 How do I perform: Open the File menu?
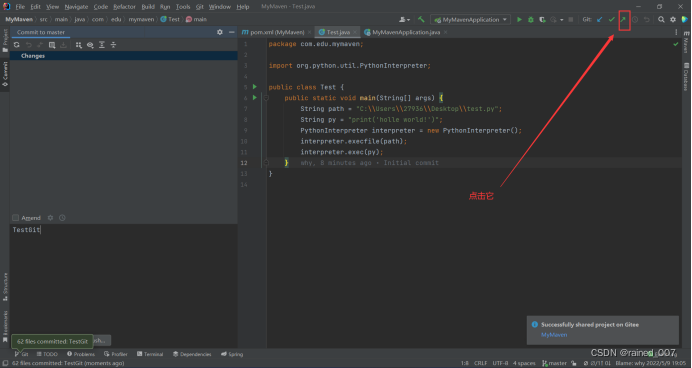click(20, 7)
